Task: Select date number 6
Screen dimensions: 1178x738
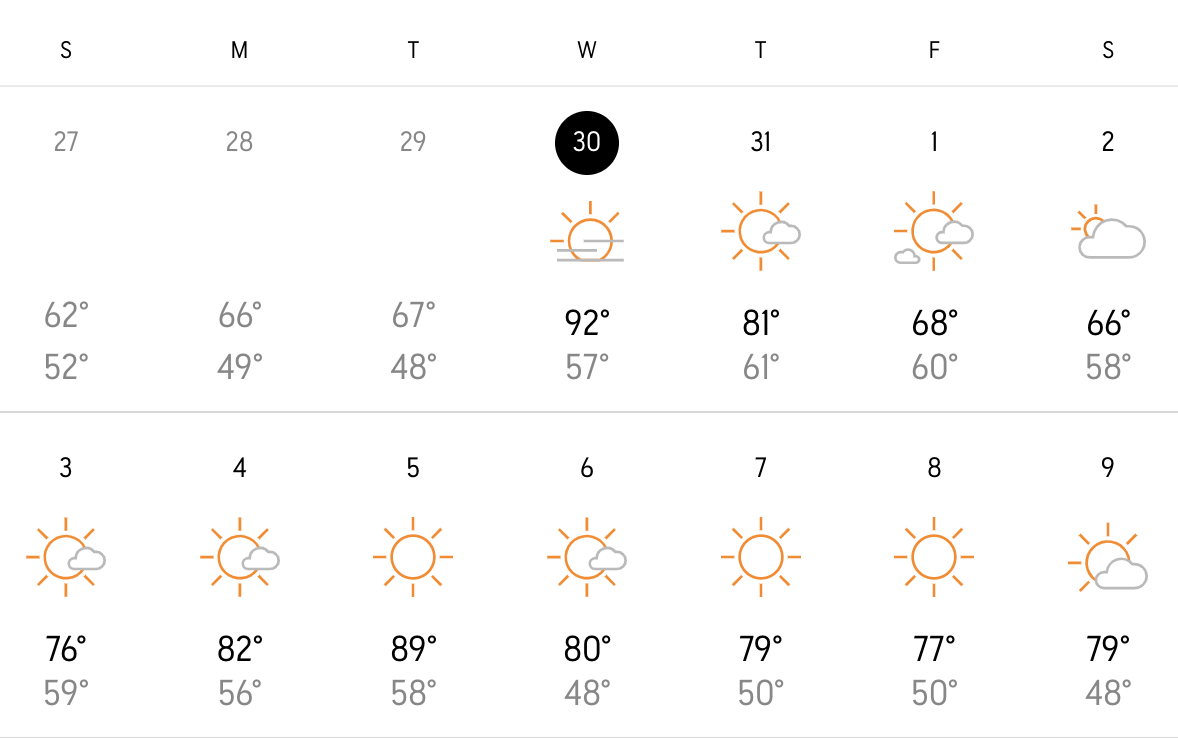Action: pos(587,467)
